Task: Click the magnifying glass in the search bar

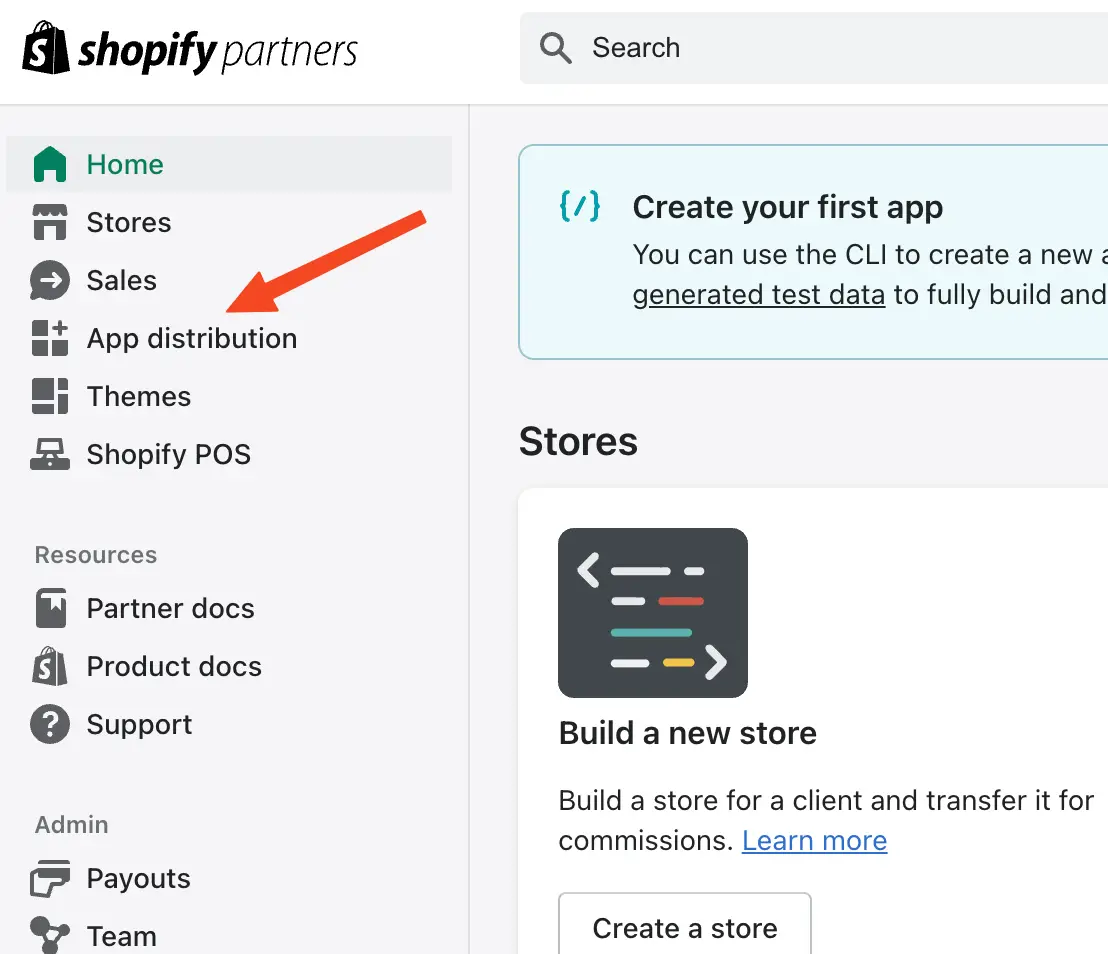Action: point(556,47)
